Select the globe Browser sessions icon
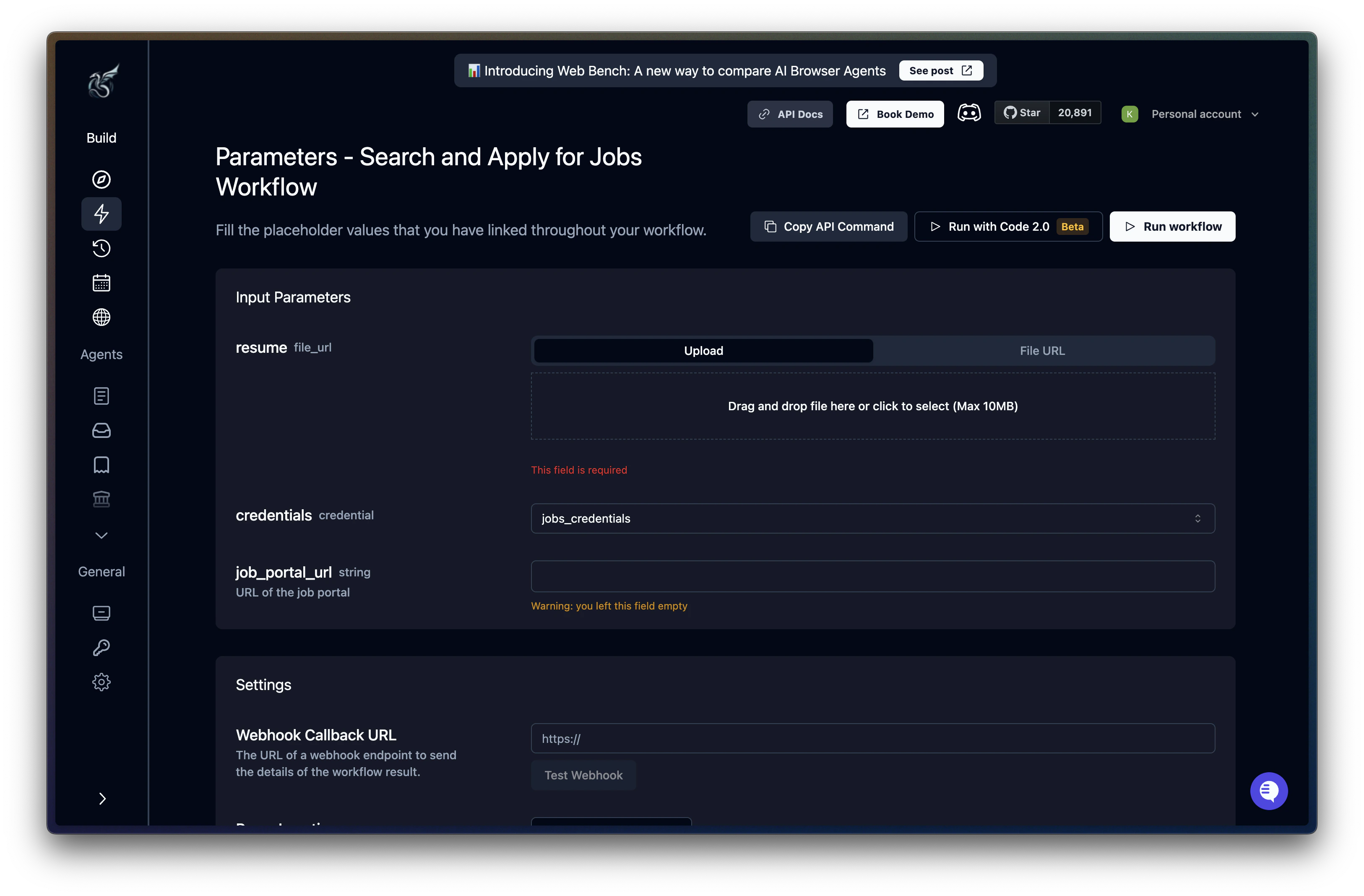The width and height of the screenshot is (1364, 896). [x=102, y=317]
